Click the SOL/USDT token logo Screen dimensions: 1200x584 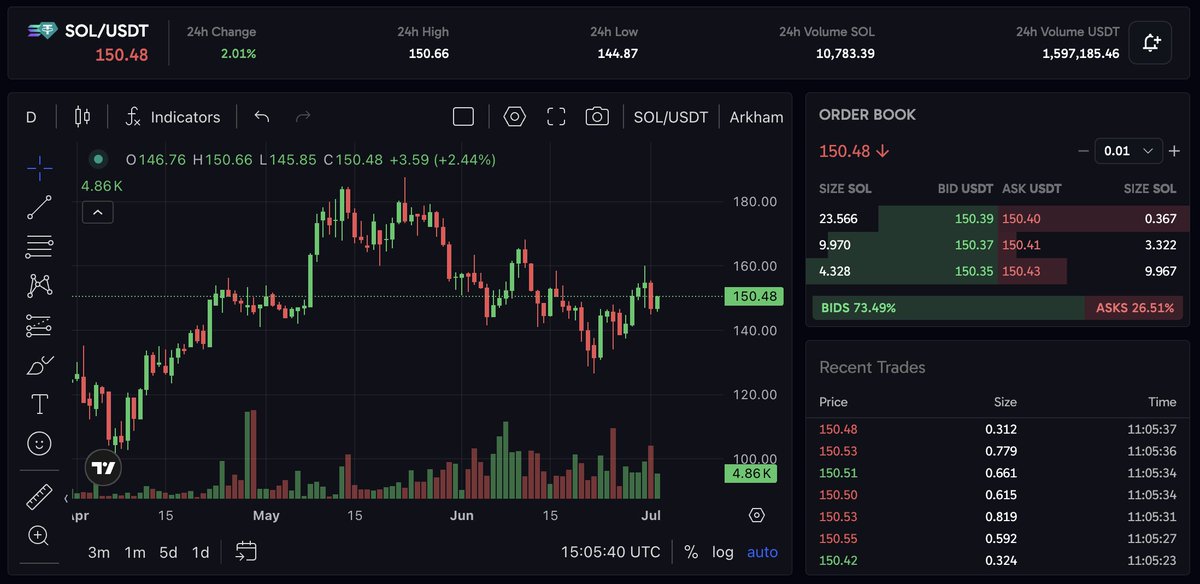coord(42,31)
